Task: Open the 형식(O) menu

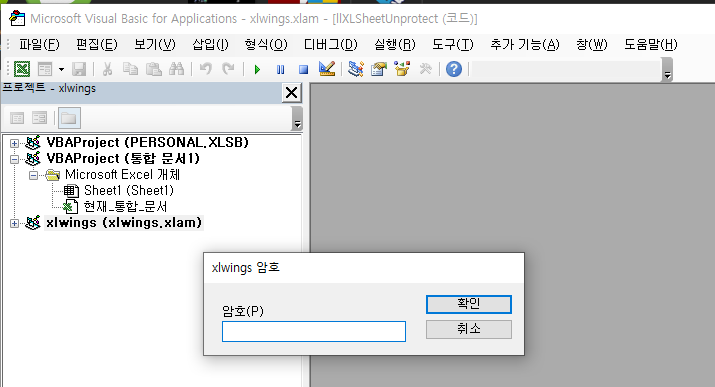Action: (x=266, y=45)
